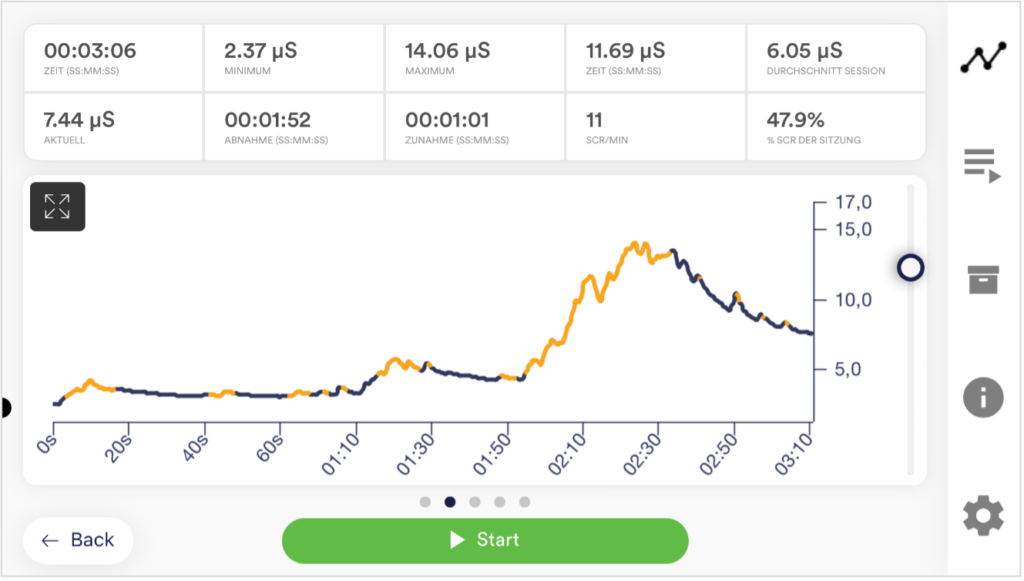
Task: Click the back arrow icon
Action: pyautogui.click(x=50, y=541)
